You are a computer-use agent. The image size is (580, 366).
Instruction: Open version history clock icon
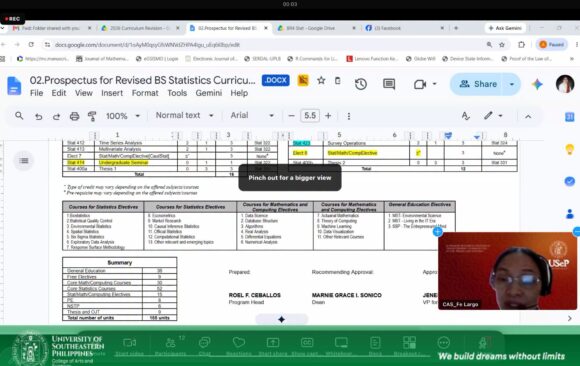[361, 84]
